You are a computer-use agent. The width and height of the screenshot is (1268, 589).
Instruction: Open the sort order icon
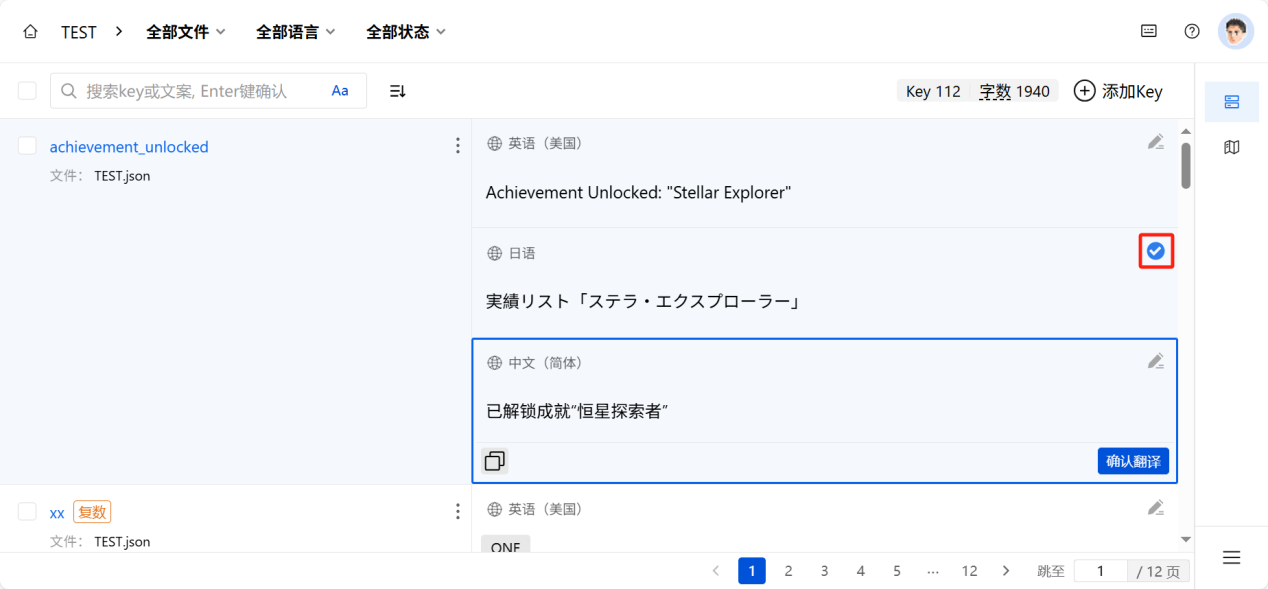[397, 91]
